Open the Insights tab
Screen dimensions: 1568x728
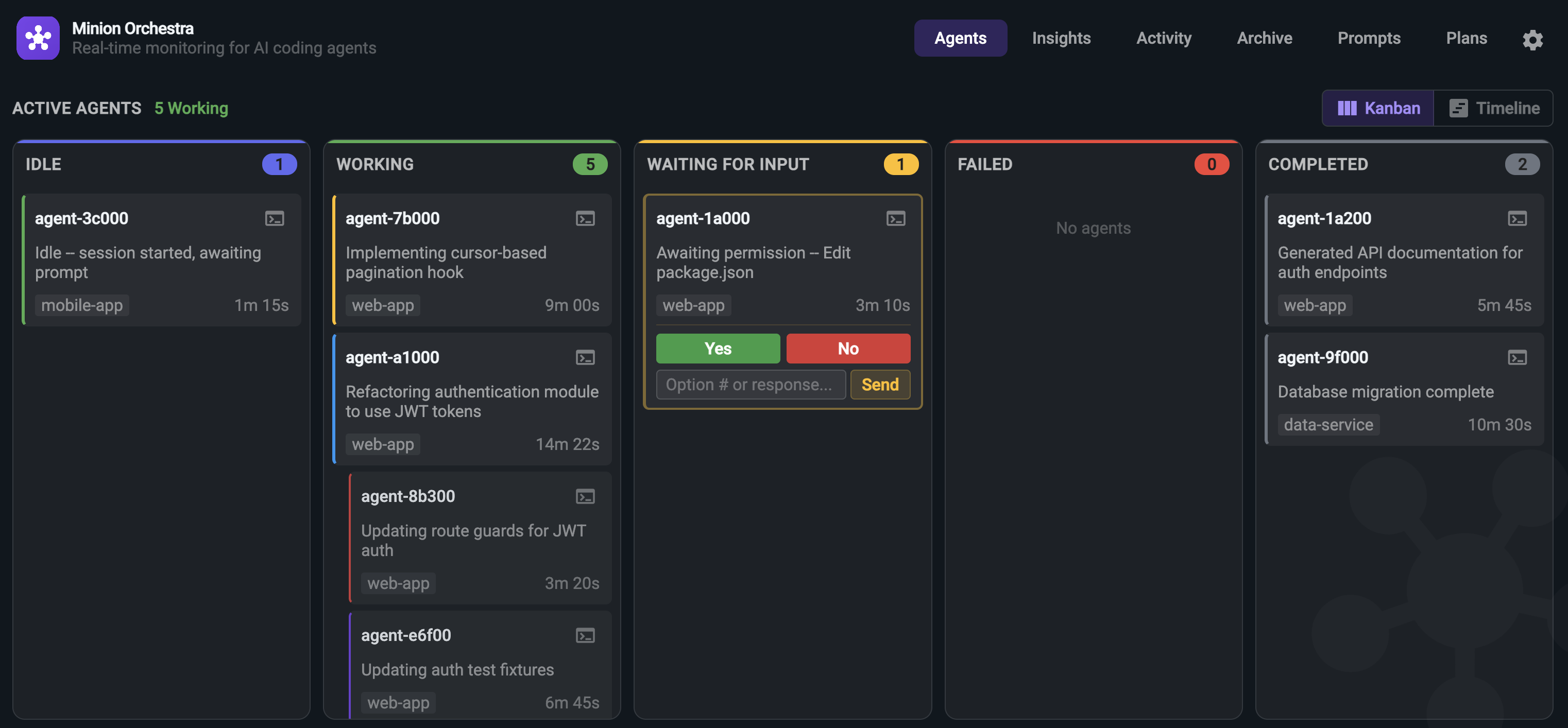coord(1061,38)
